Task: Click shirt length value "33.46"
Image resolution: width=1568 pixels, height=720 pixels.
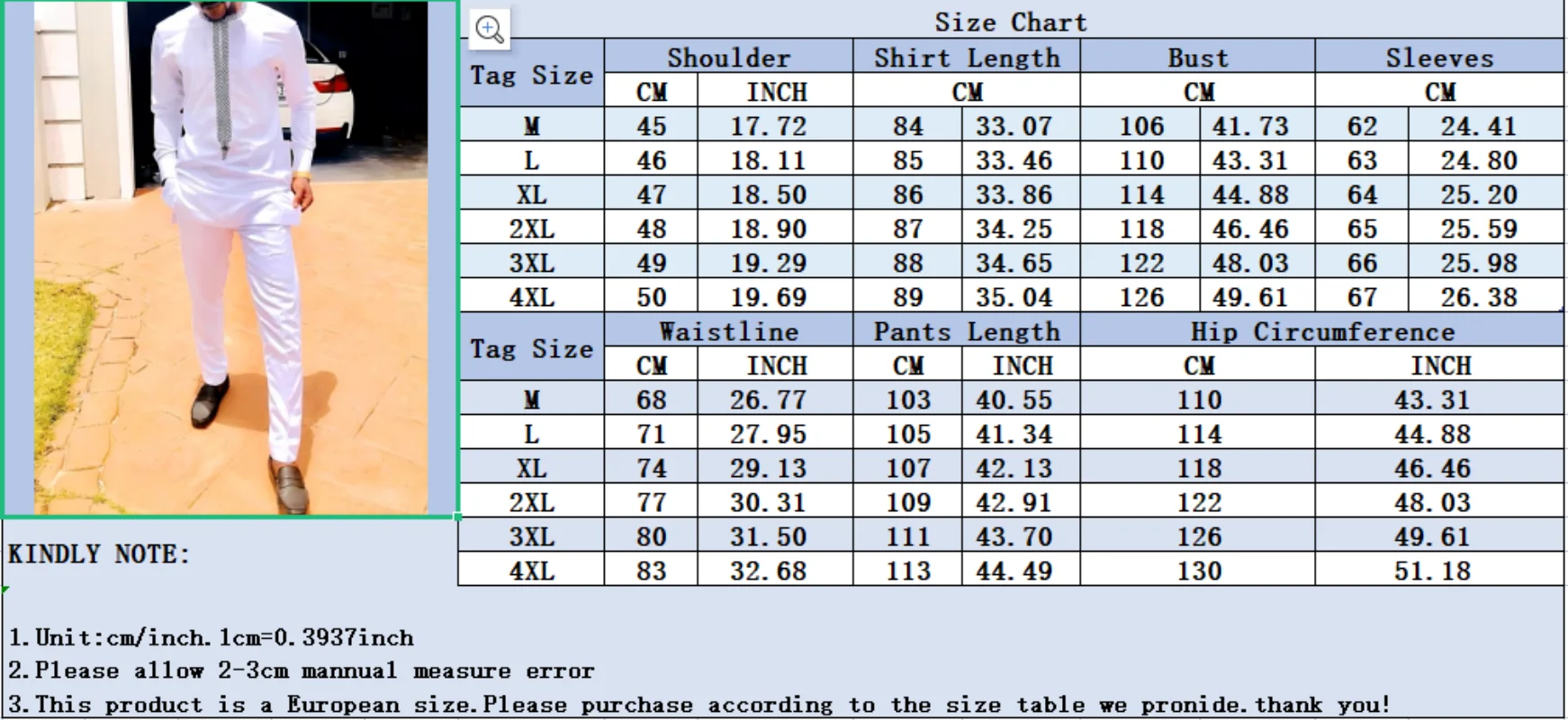Action: pyautogui.click(x=1014, y=160)
